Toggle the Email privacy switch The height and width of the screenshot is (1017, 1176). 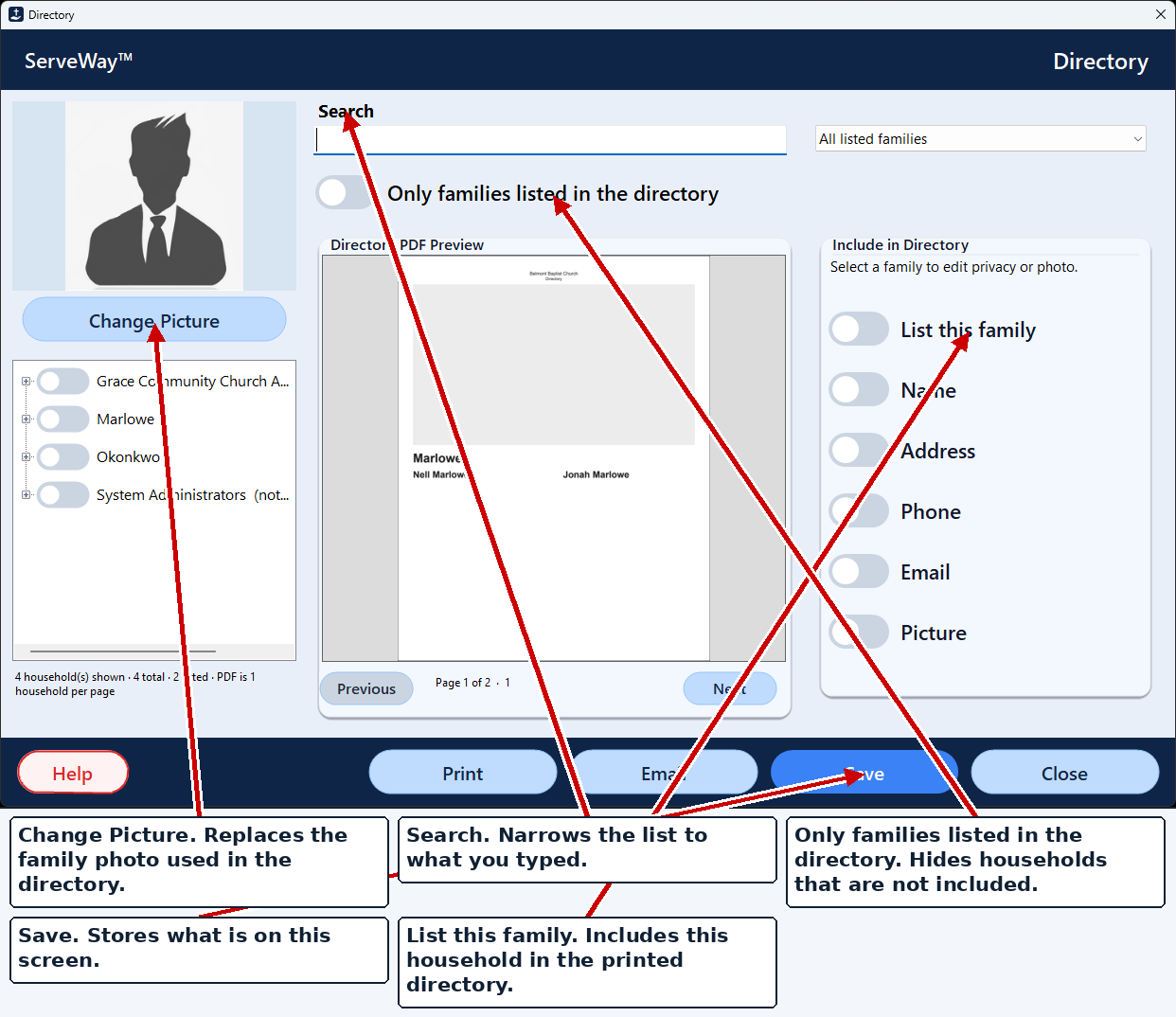click(x=859, y=572)
